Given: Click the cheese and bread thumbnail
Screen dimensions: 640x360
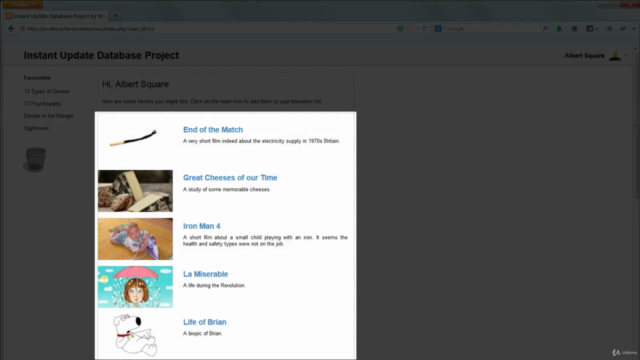Looking at the screenshot, I should (135, 191).
